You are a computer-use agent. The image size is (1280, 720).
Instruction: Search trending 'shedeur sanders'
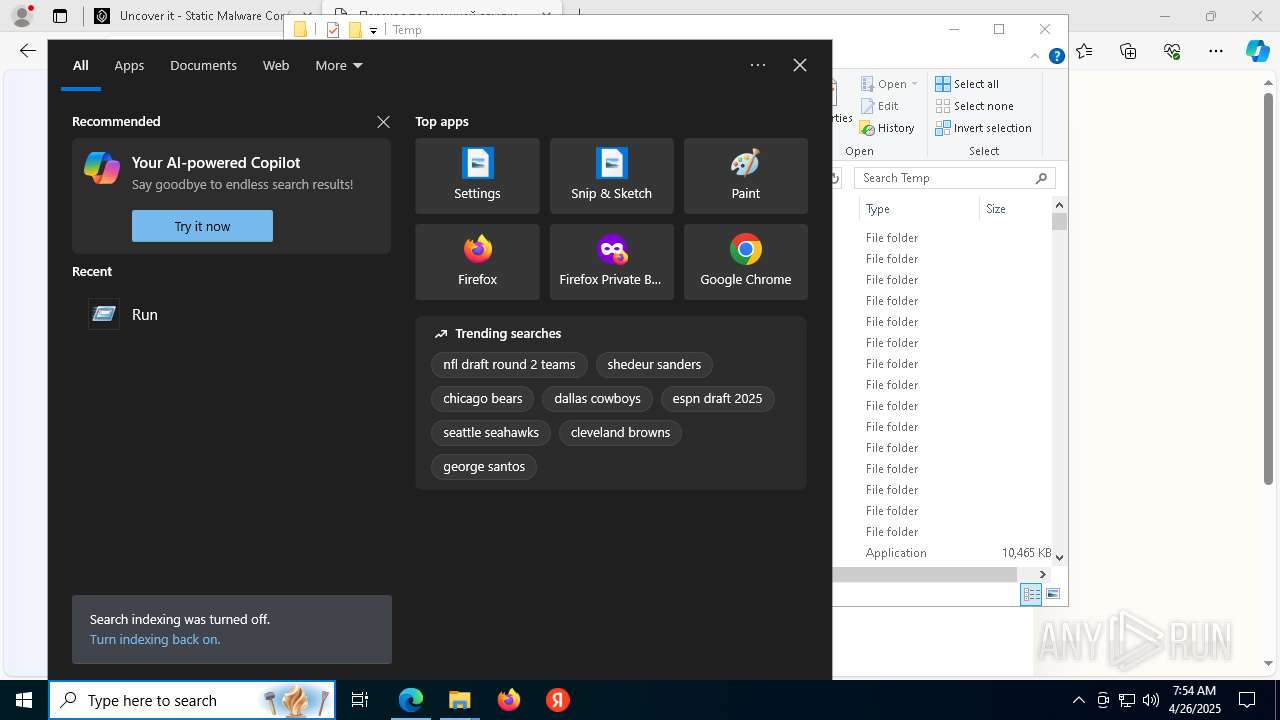[654, 365]
